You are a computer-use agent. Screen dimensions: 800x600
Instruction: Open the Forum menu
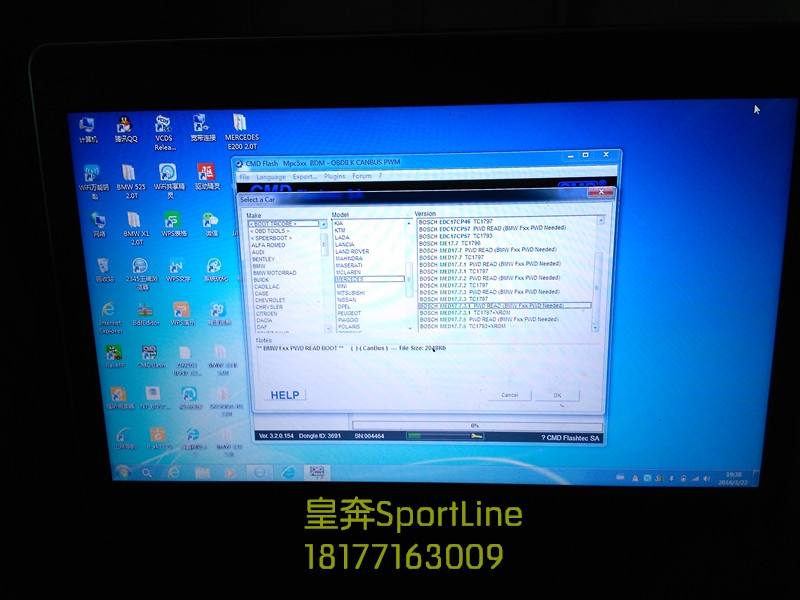click(362, 176)
